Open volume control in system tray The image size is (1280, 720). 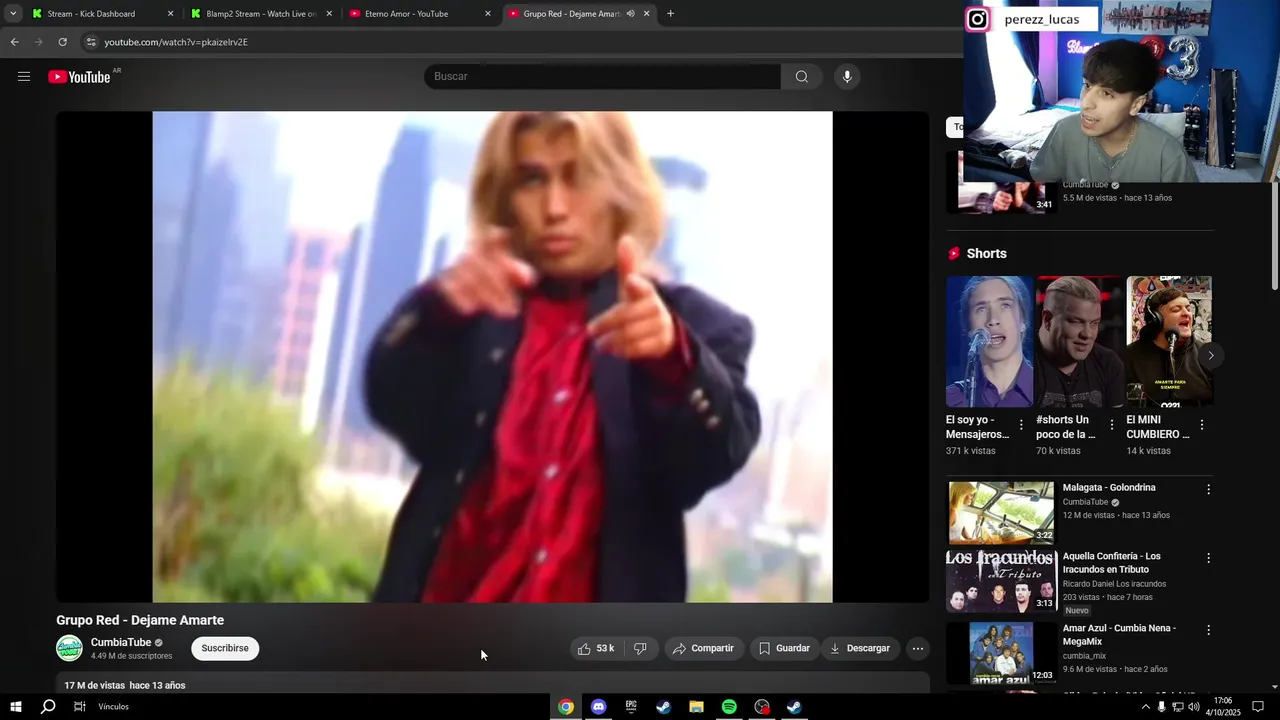click(1193, 707)
